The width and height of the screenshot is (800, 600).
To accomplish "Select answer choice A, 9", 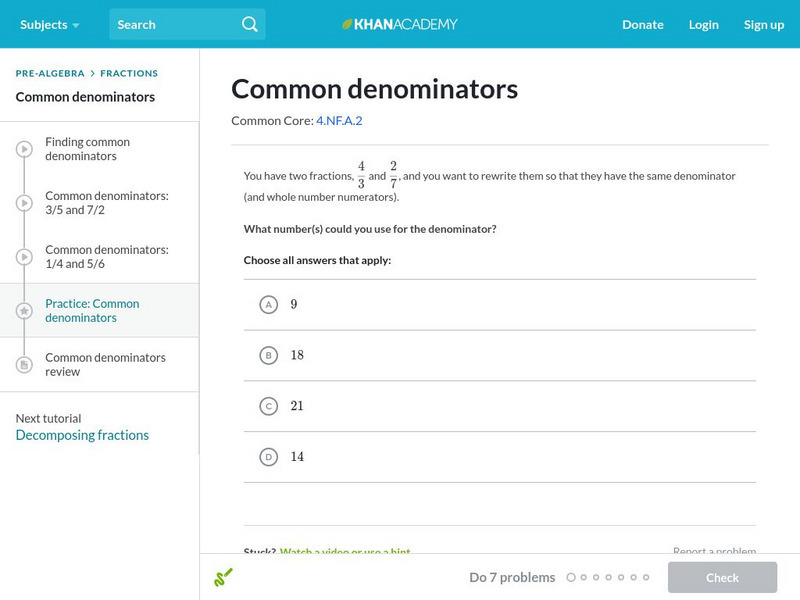I will click(x=268, y=304).
